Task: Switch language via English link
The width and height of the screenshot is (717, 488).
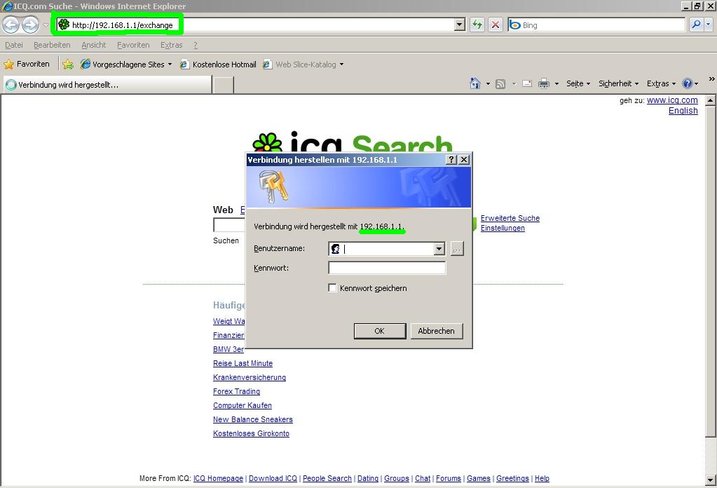Action: pyautogui.click(x=683, y=111)
